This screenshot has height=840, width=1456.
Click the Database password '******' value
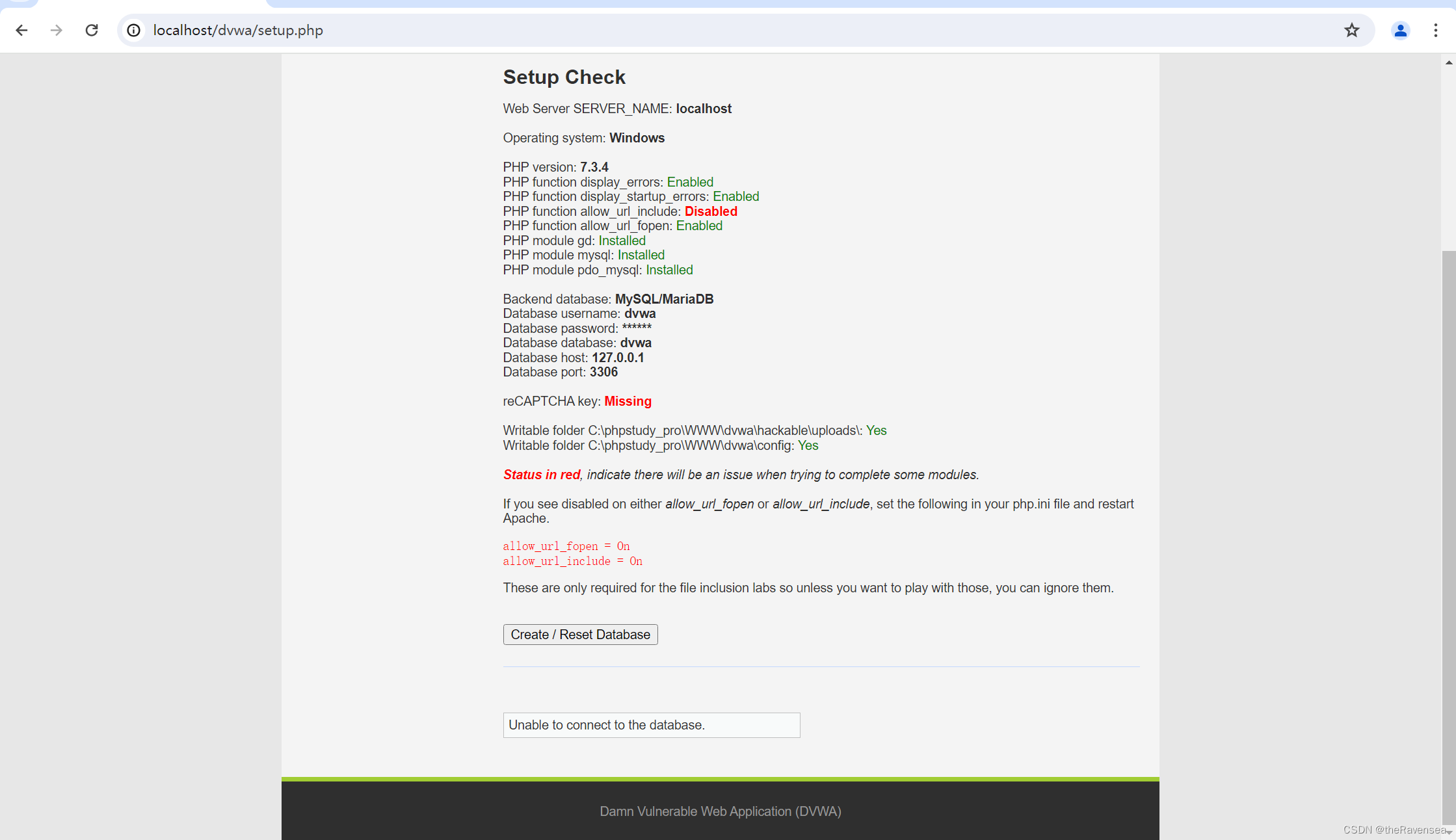[637, 327]
